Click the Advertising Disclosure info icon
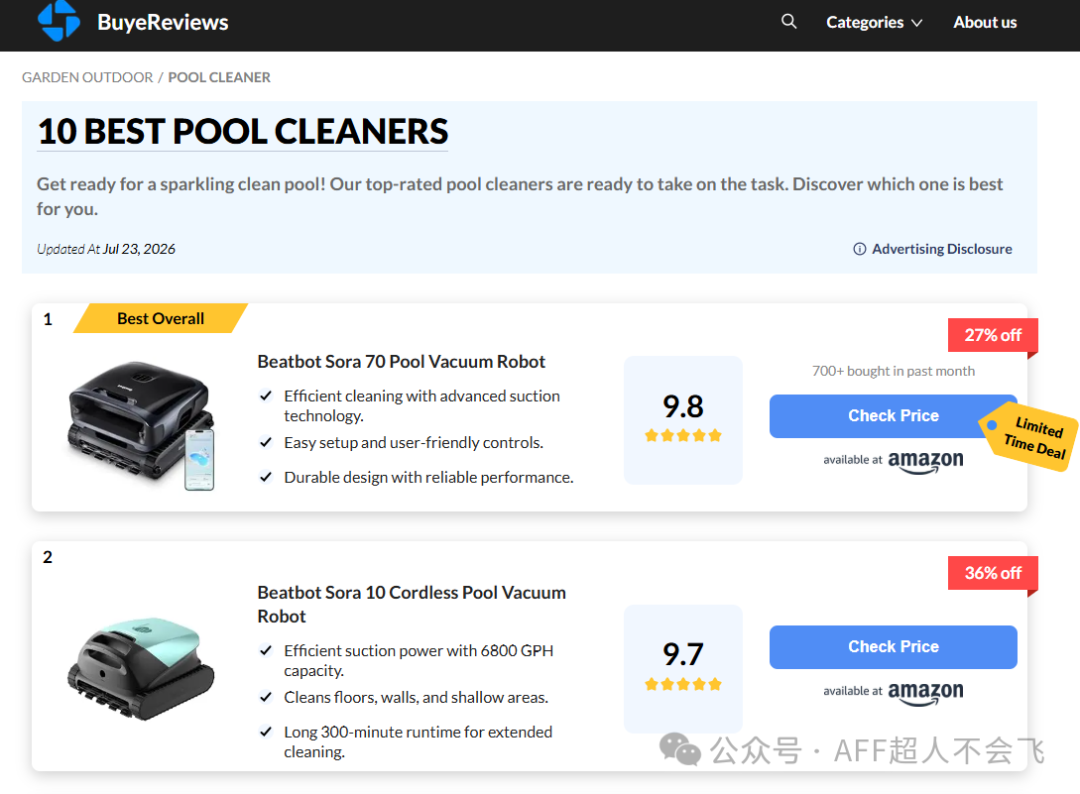This screenshot has height=794, width=1080. click(860, 249)
